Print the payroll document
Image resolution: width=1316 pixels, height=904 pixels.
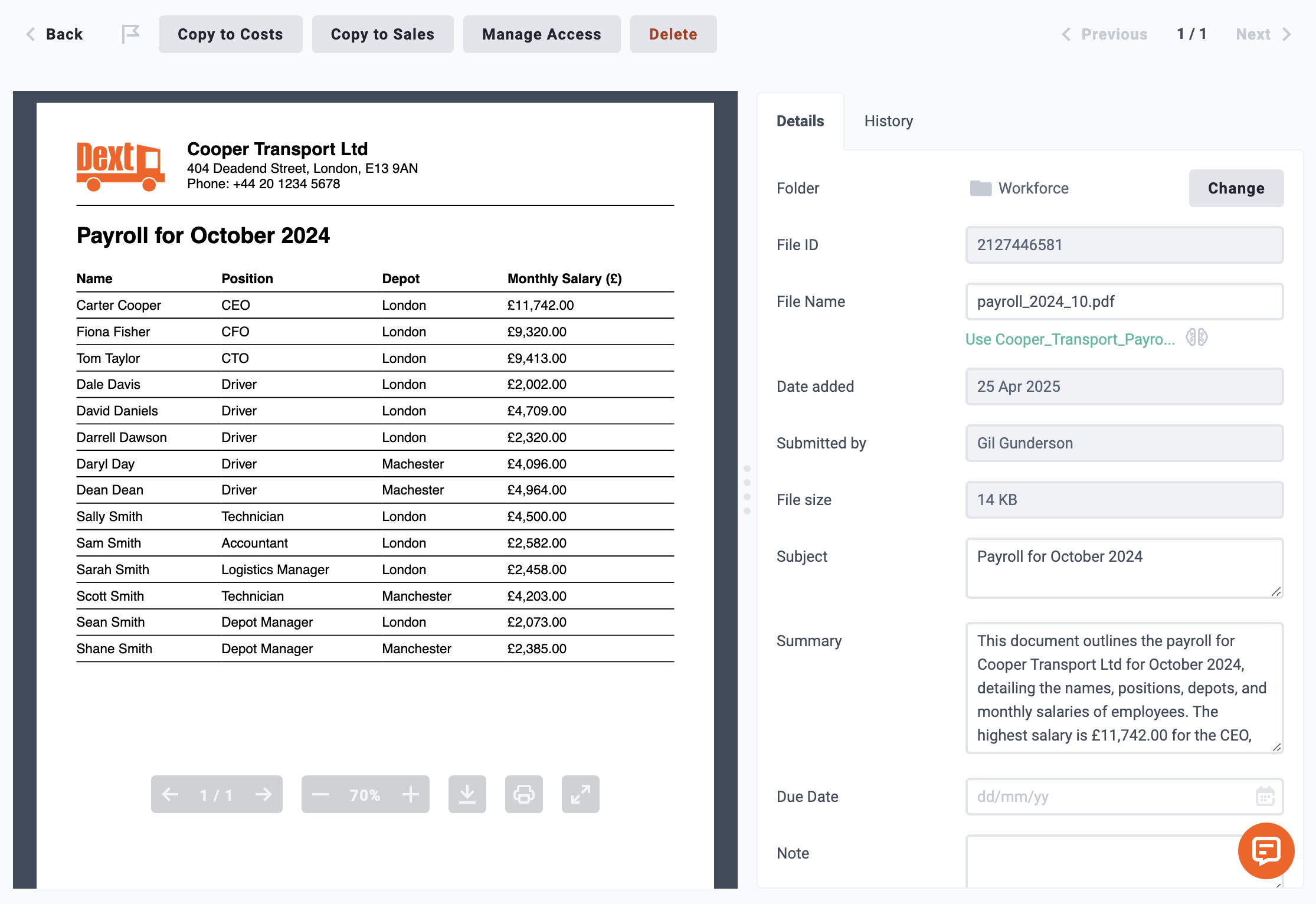523,794
